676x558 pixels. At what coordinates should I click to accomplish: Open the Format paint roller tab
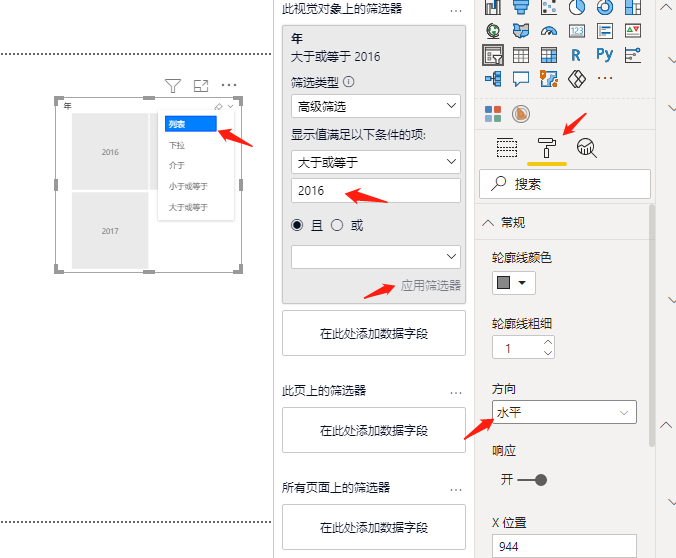tap(547, 148)
